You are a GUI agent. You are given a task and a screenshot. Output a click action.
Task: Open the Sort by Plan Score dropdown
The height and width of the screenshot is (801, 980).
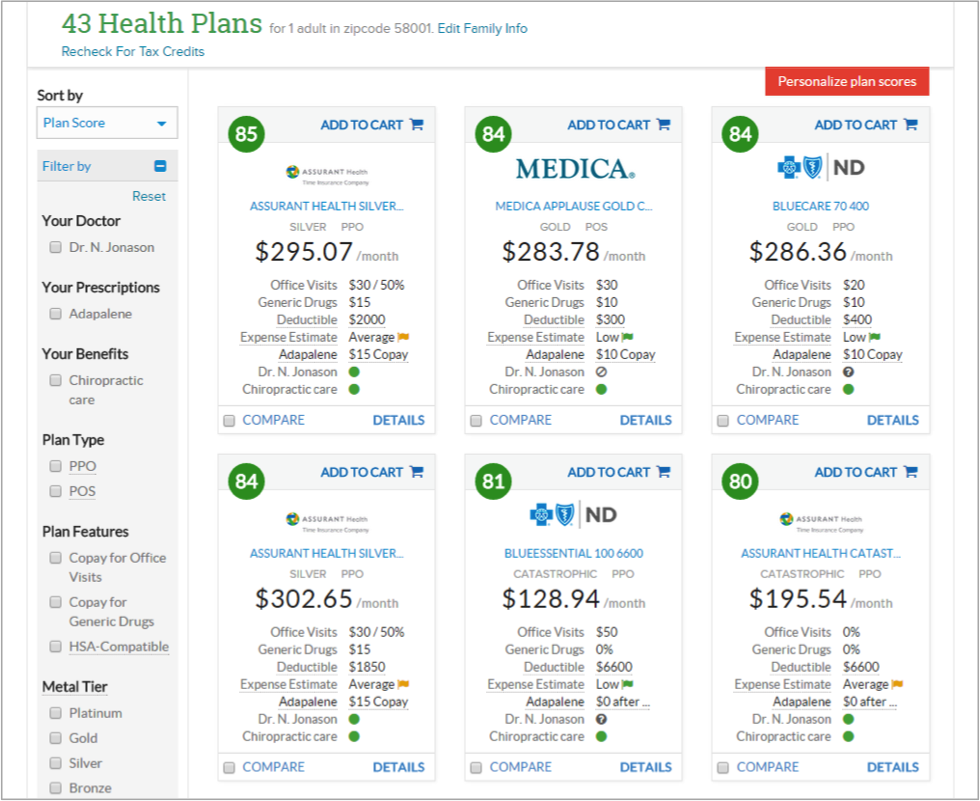pos(107,122)
